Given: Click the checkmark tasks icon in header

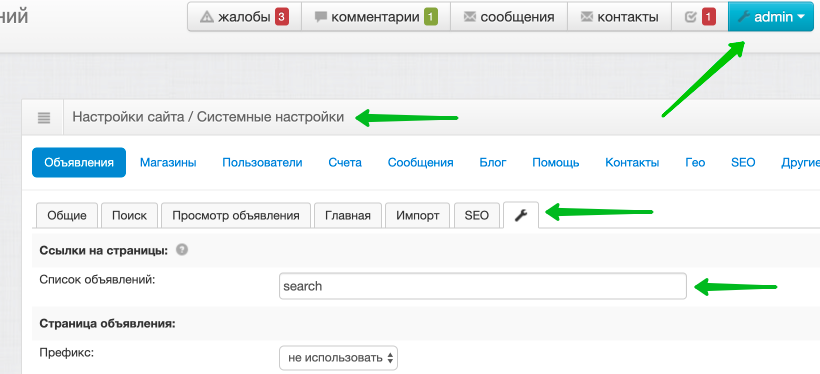Looking at the screenshot, I should 690,17.
